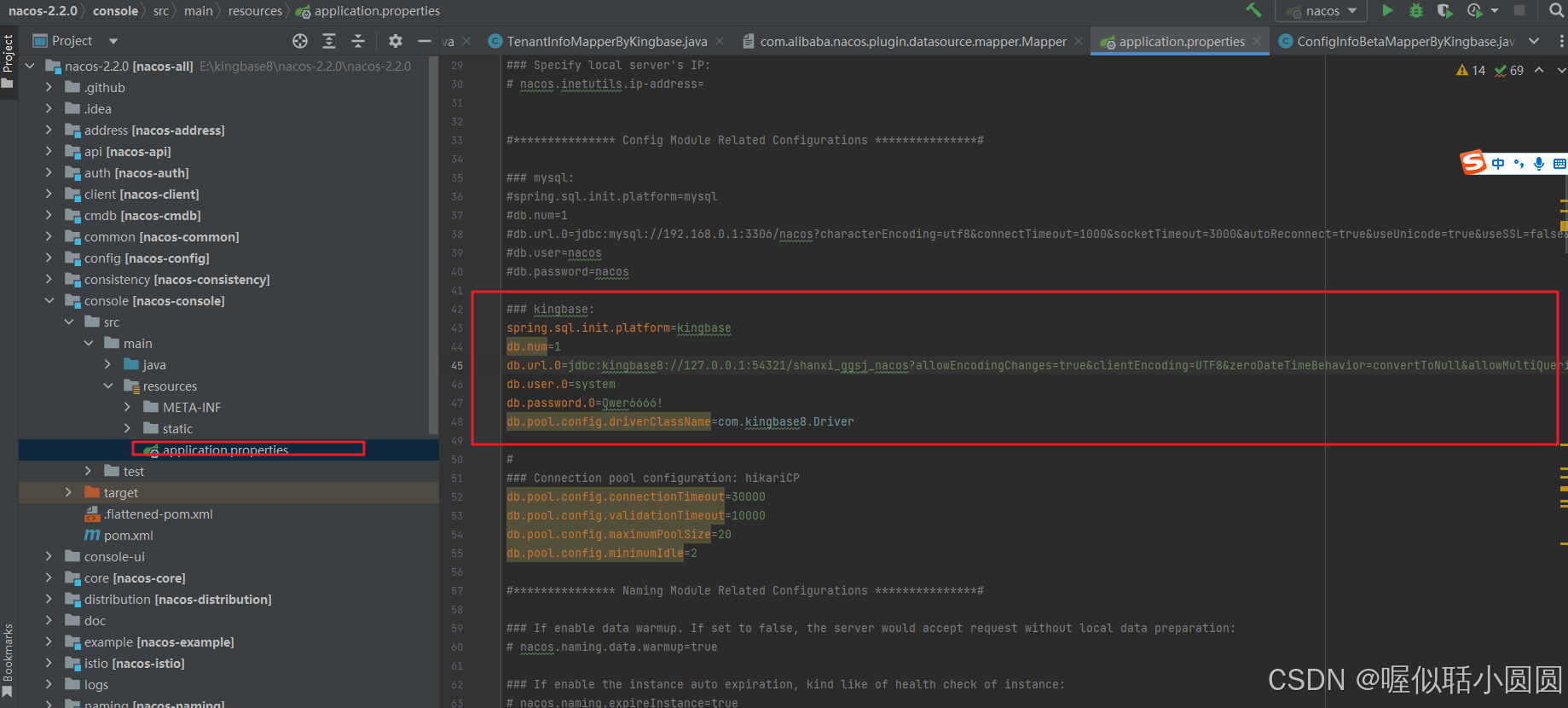Expand the target folder
The image size is (1568, 708).
pyautogui.click(x=69, y=492)
